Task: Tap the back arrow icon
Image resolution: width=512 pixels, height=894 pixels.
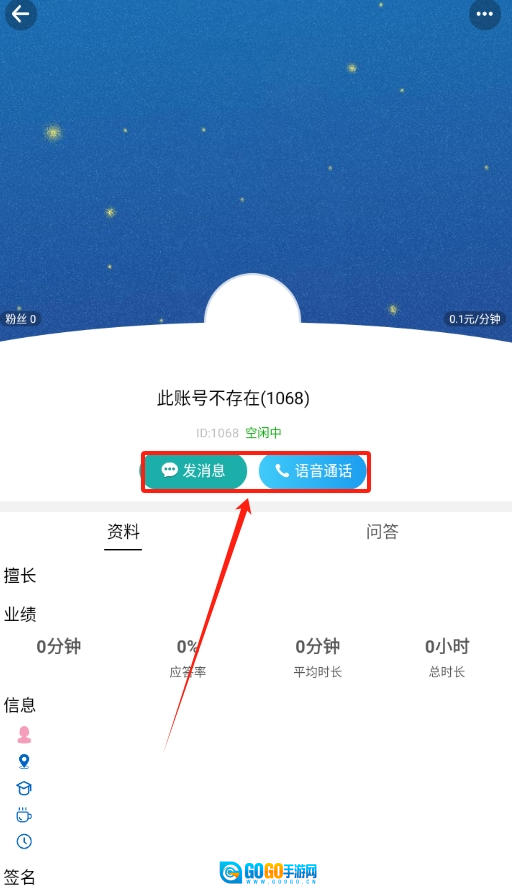Action: coord(21,13)
